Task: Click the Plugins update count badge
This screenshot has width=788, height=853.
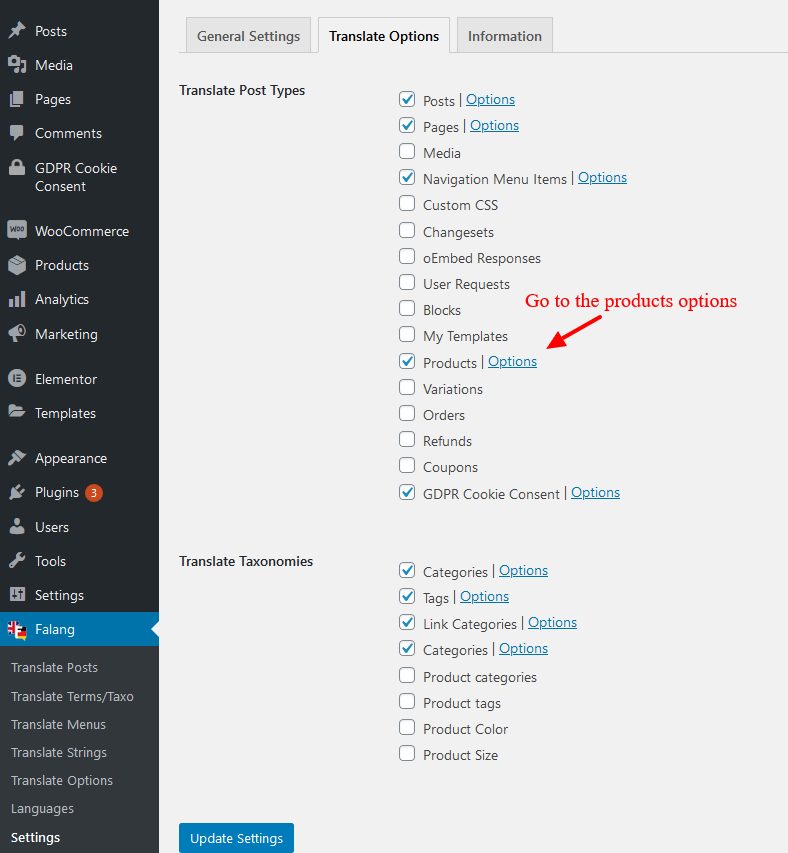Action: click(x=94, y=493)
